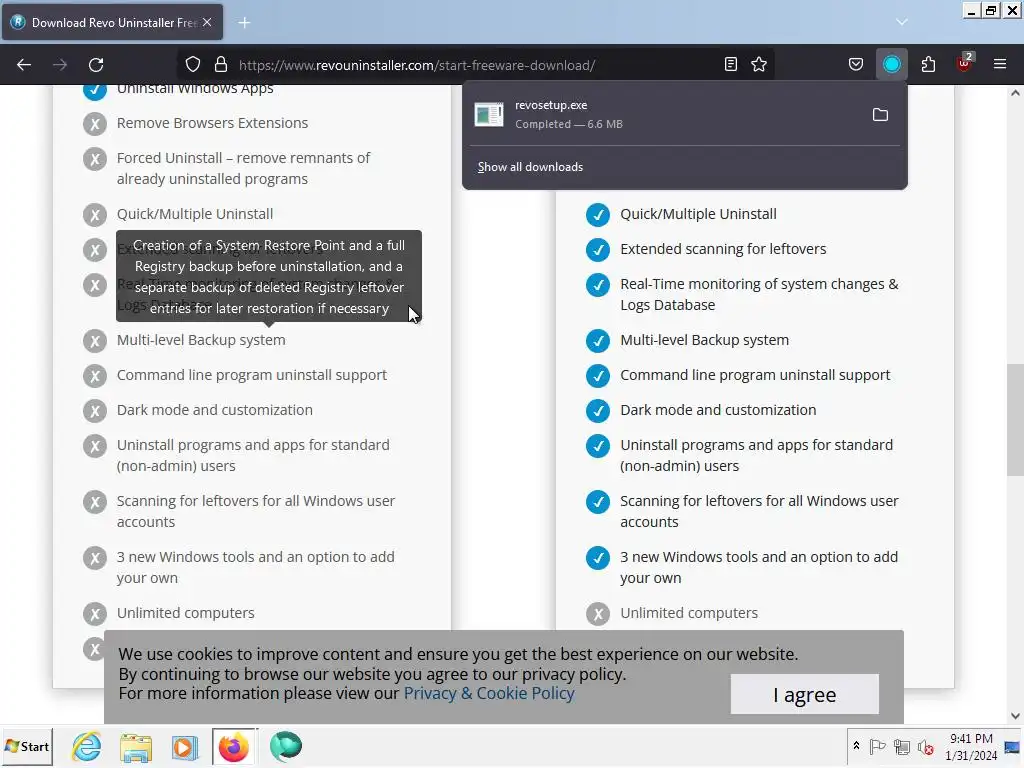This screenshot has width=1024, height=768.
Task: Click the scrollbar down arrow
Action: tap(1015, 716)
